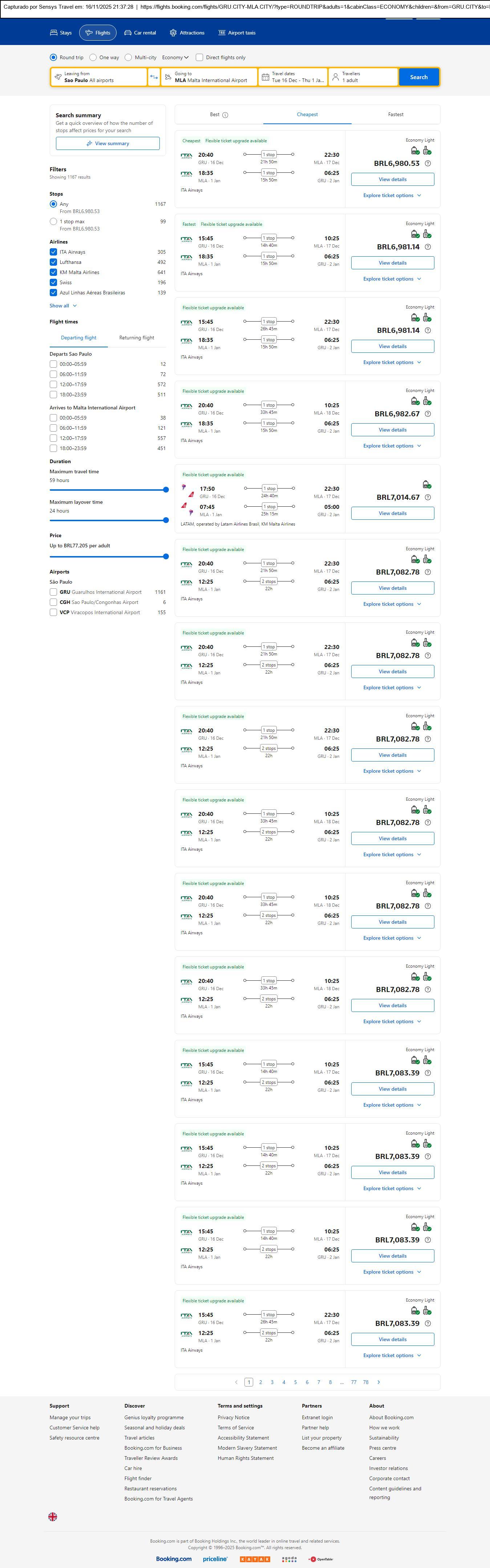The width and height of the screenshot is (490, 1568).
Task: Select the One way radio button
Action: click(93, 58)
